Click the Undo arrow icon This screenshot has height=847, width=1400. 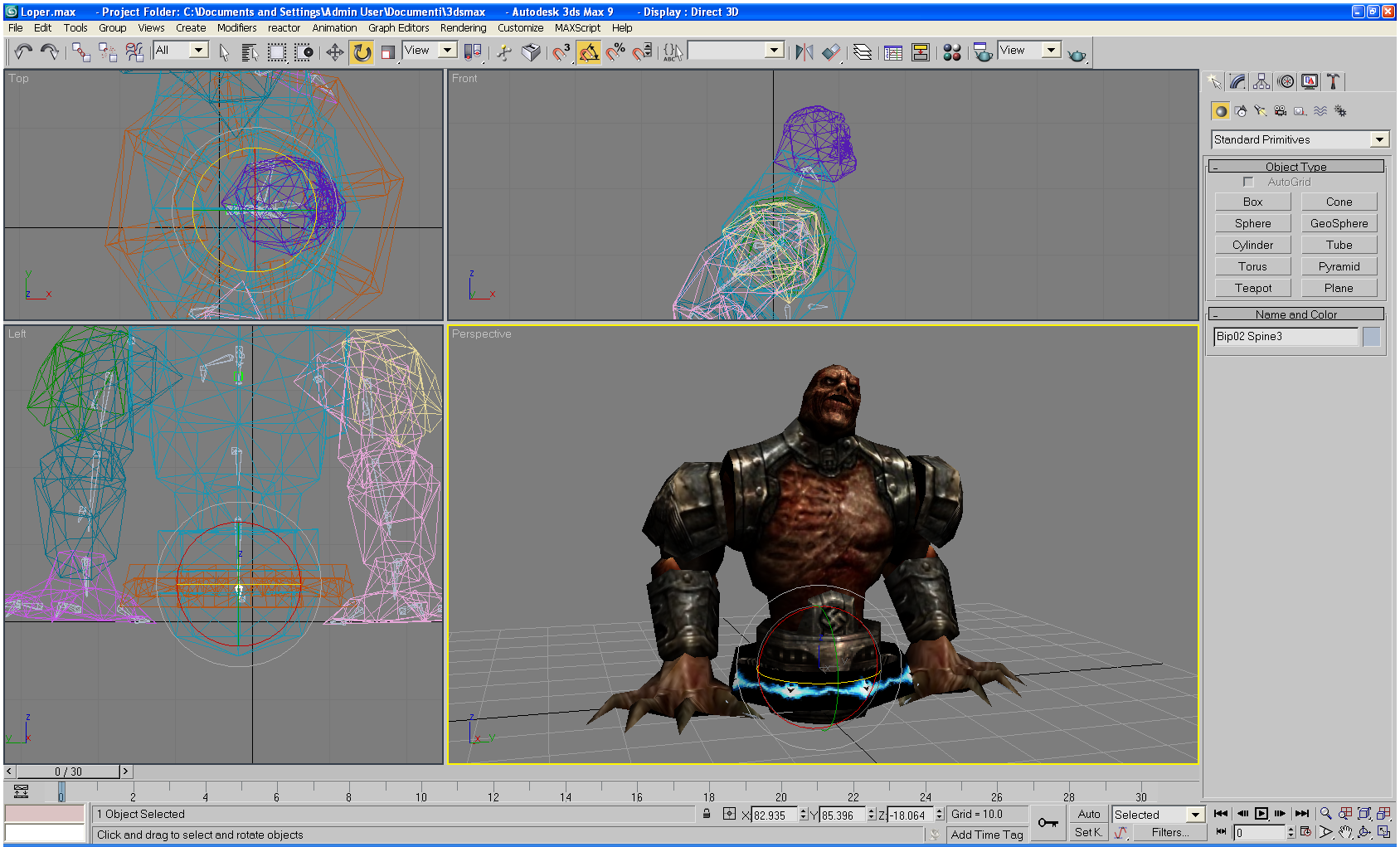tap(22, 52)
